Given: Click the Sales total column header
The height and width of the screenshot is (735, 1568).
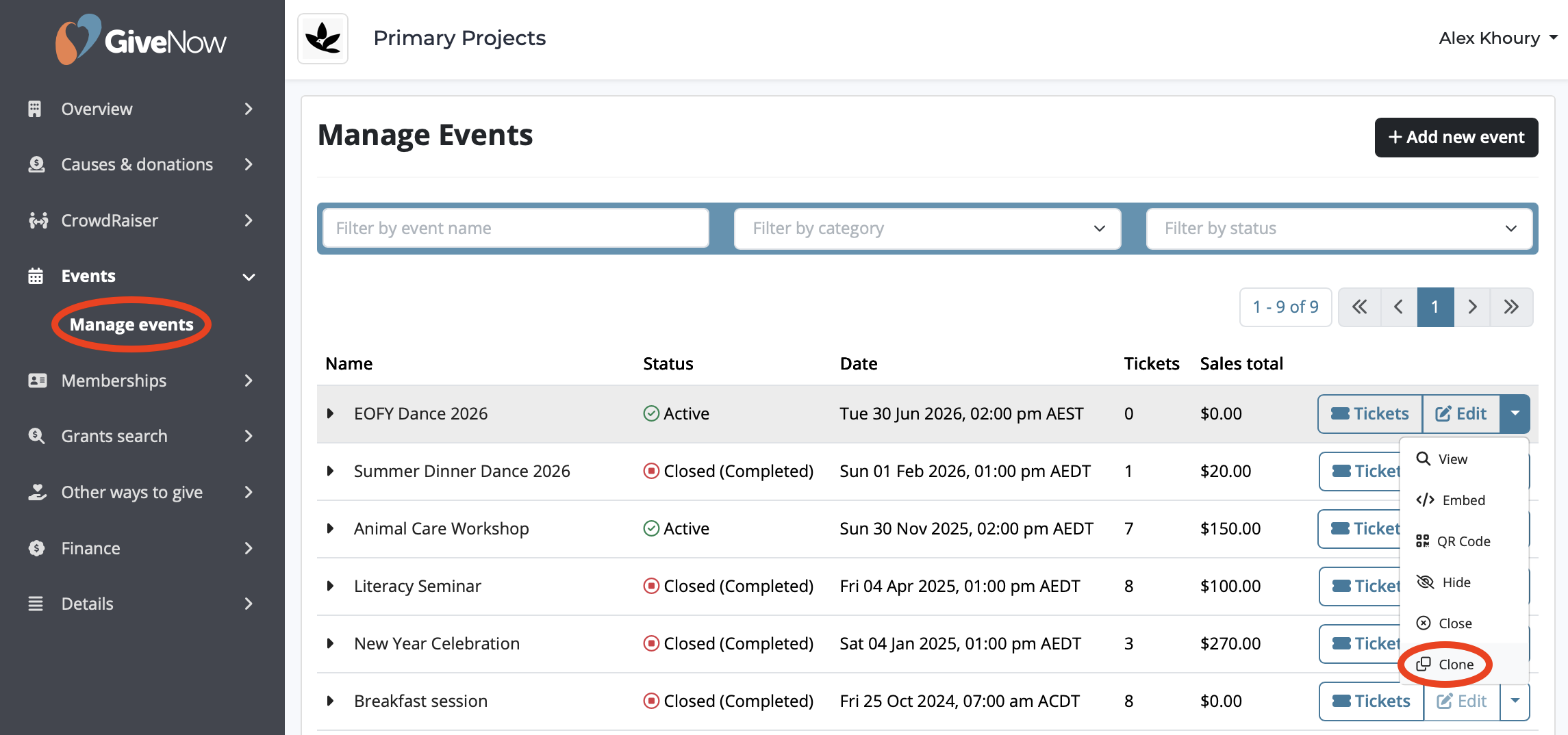Looking at the screenshot, I should pos(1241,363).
